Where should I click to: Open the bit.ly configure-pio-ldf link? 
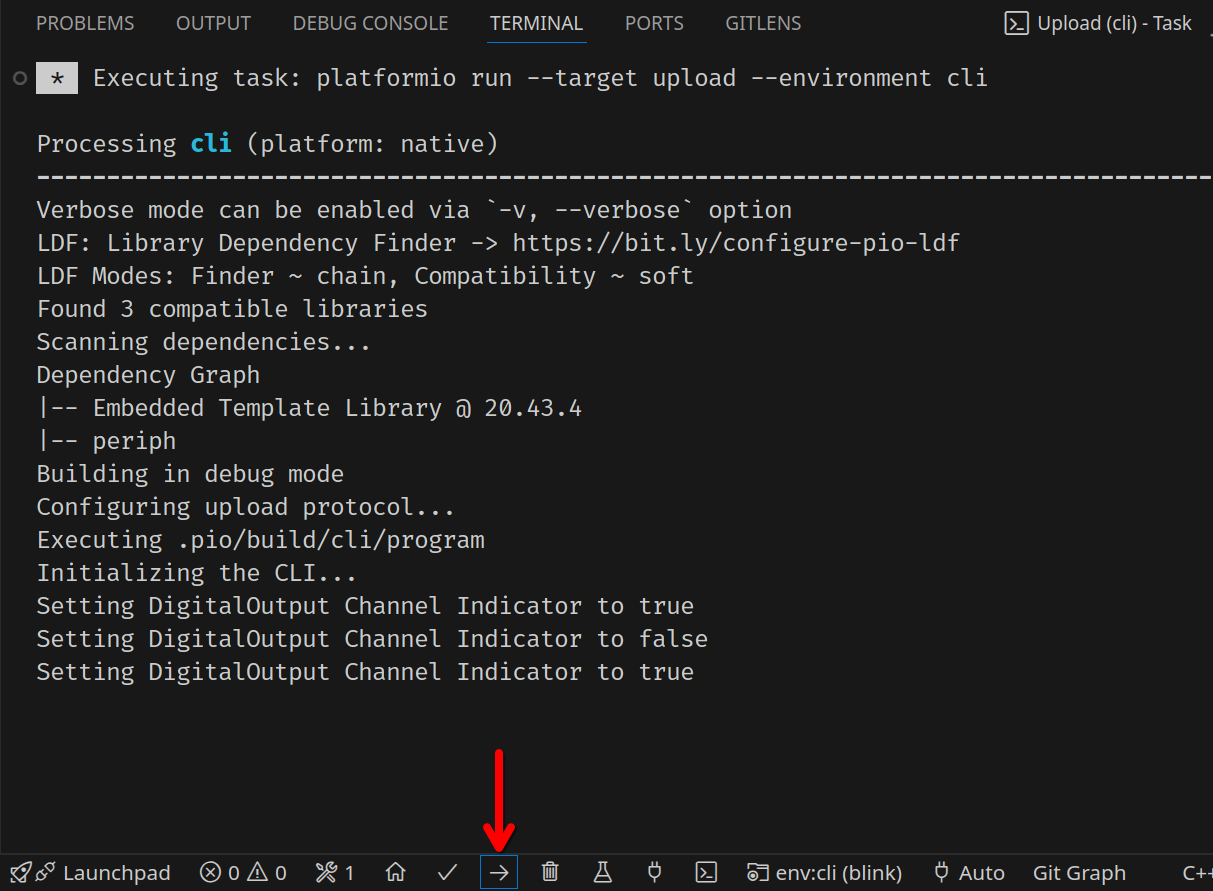735,243
